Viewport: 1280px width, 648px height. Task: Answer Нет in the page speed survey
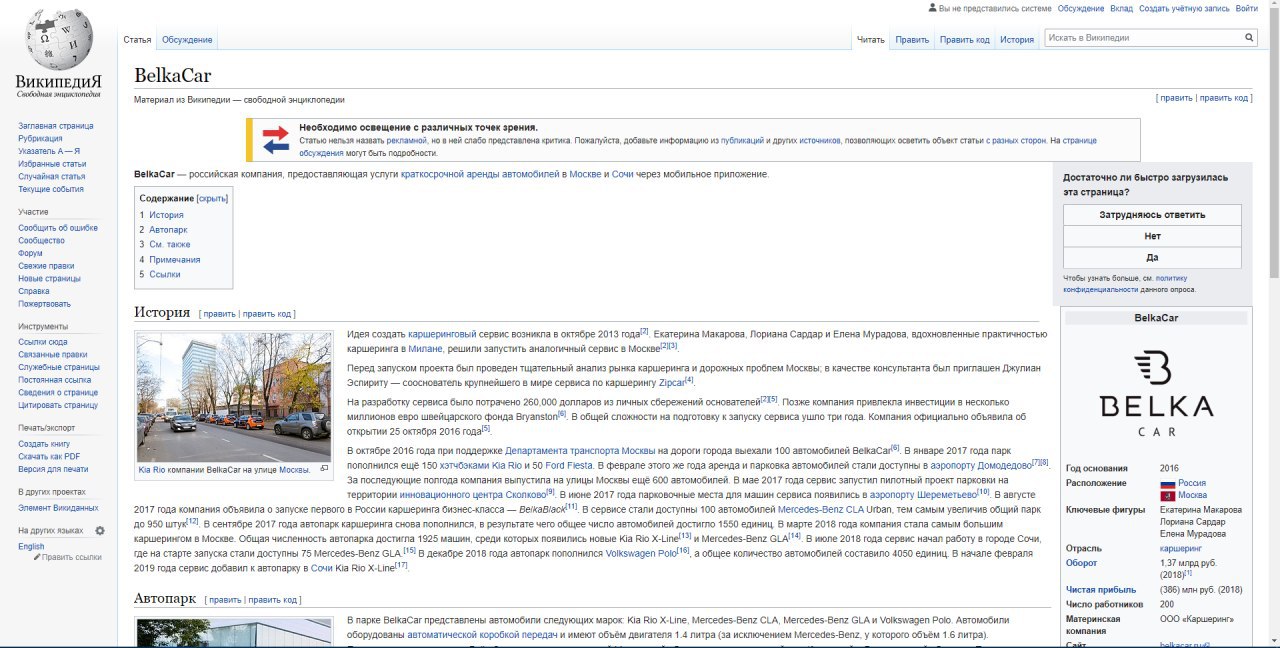click(1152, 236)
